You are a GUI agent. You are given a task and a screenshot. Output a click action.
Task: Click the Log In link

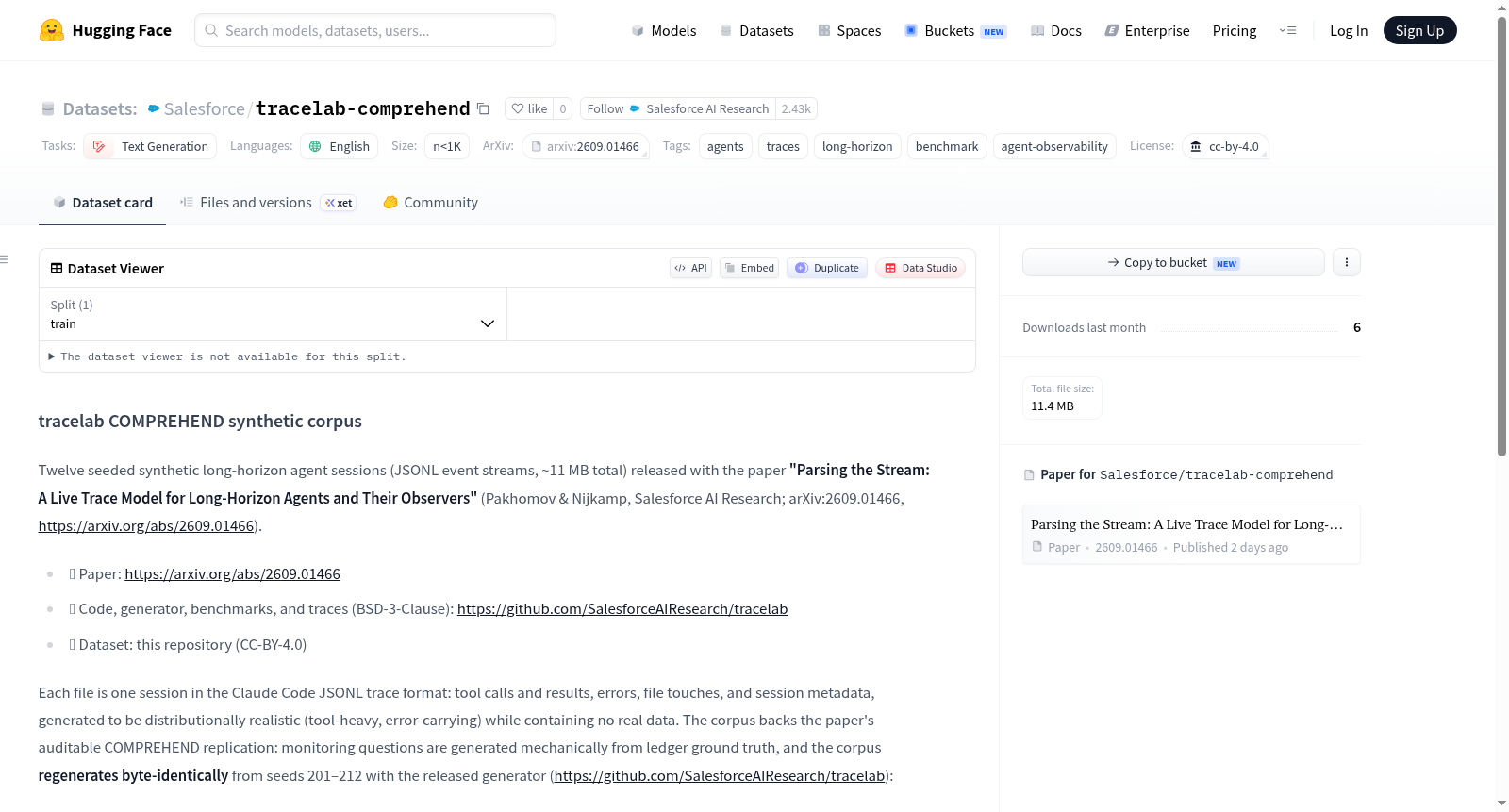pos(1349,31)
